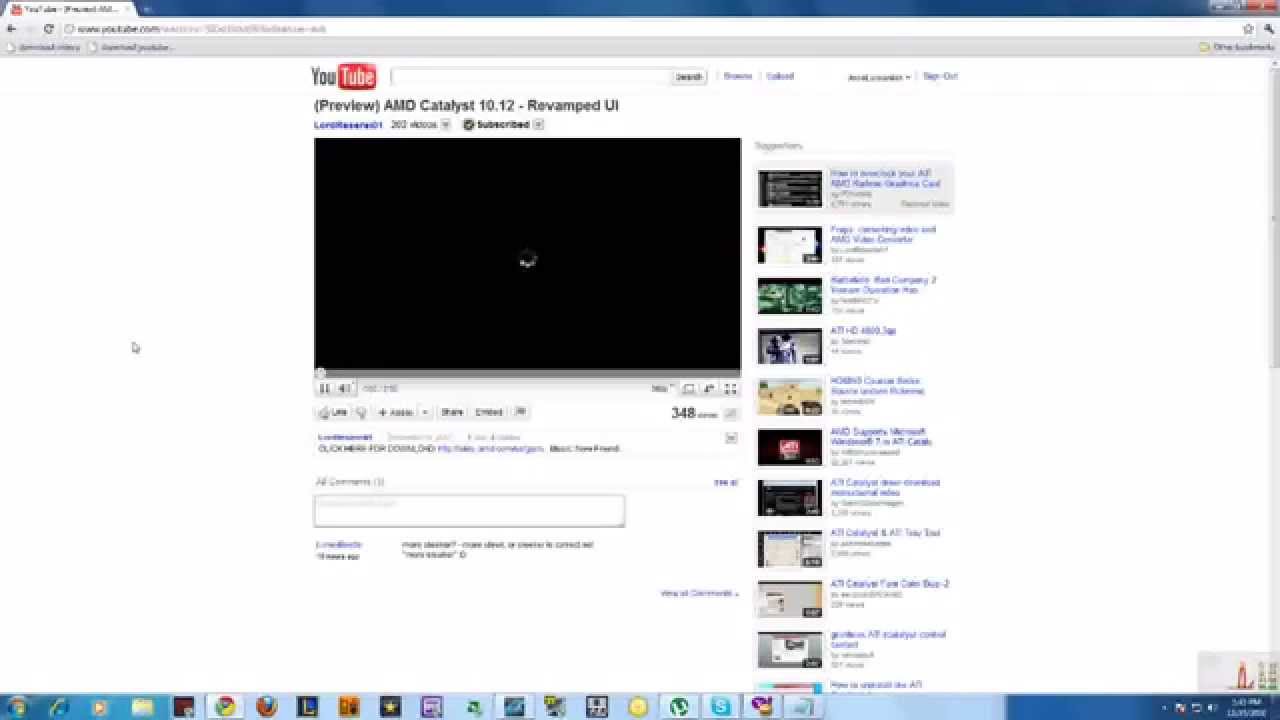1280x720 pixels.
Task: Bookmark this page with the star icon
Action: (x=1247, y=29)
